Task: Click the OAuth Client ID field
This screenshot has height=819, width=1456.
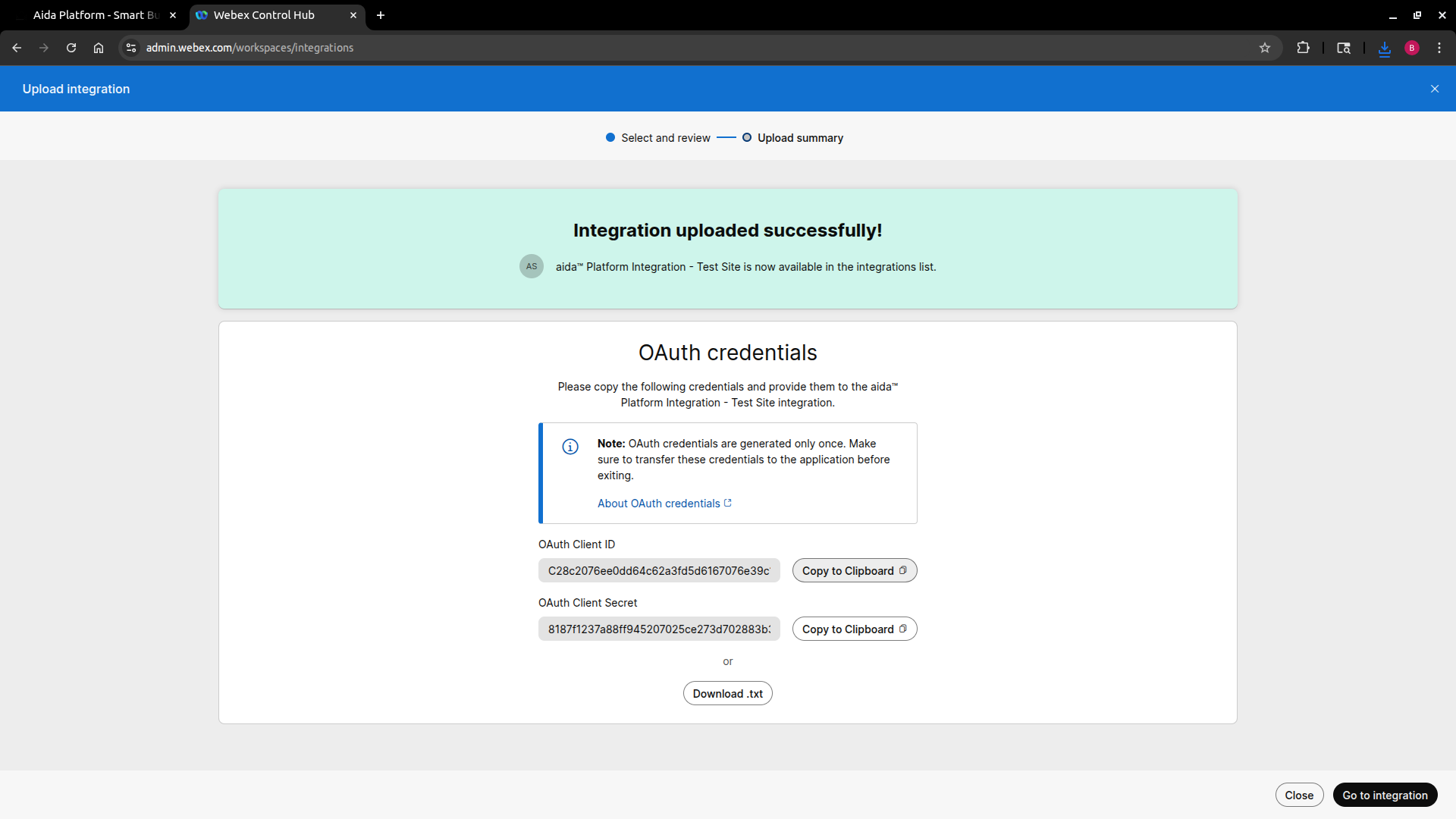Action: 658,570
